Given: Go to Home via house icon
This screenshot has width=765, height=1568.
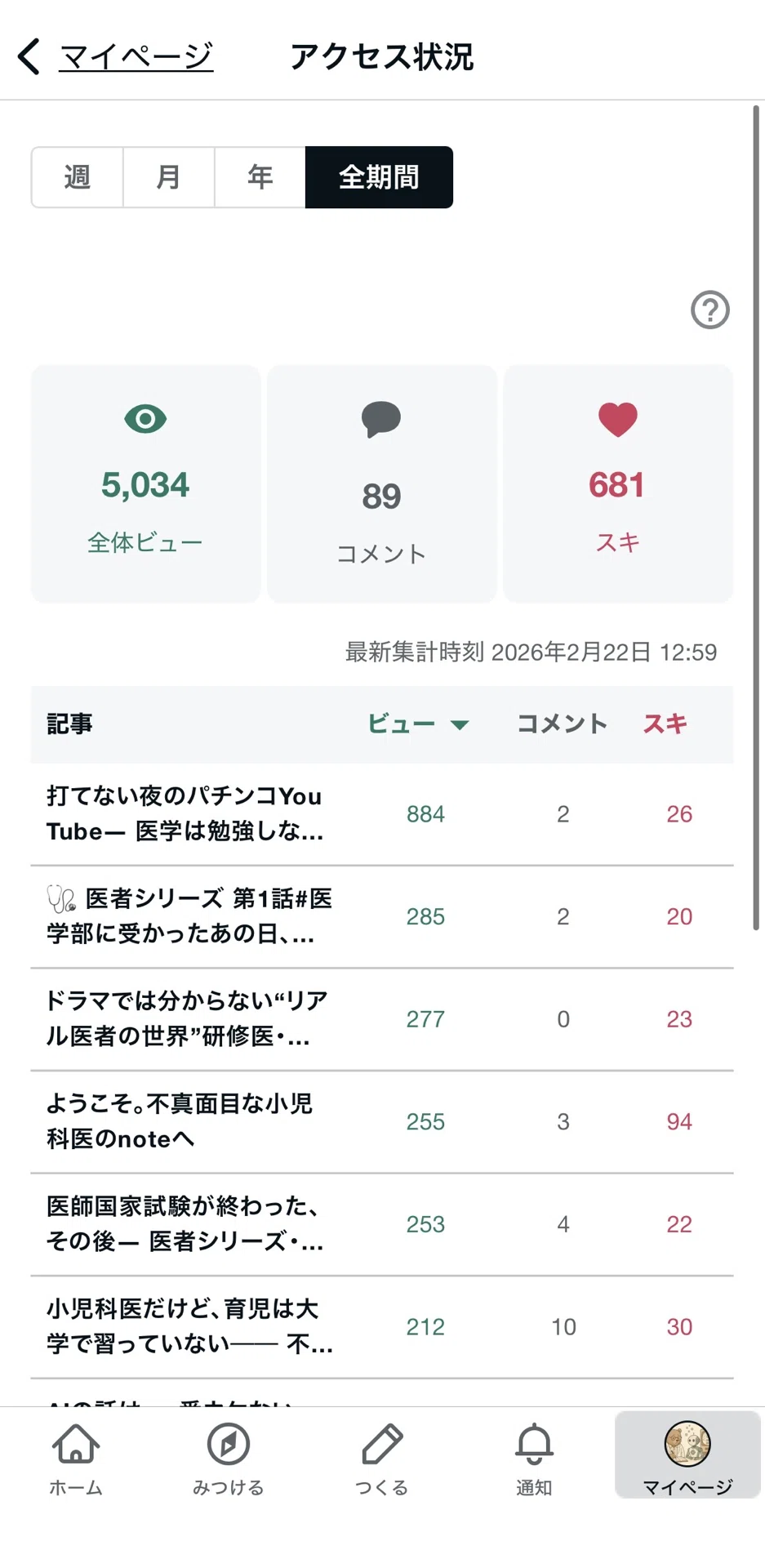Looking at the screenshot, I should (x=76, y=1444).
